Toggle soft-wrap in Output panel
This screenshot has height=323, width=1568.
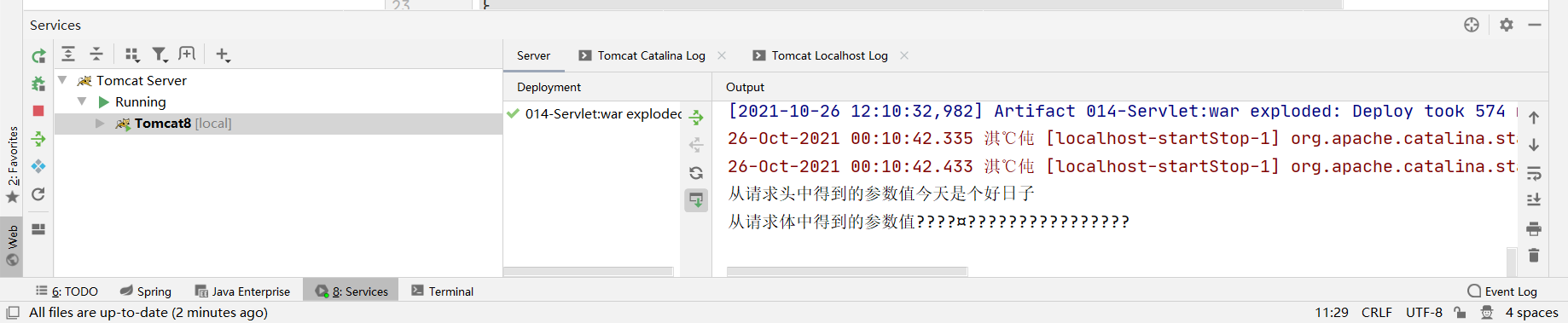click(1534, 173)
